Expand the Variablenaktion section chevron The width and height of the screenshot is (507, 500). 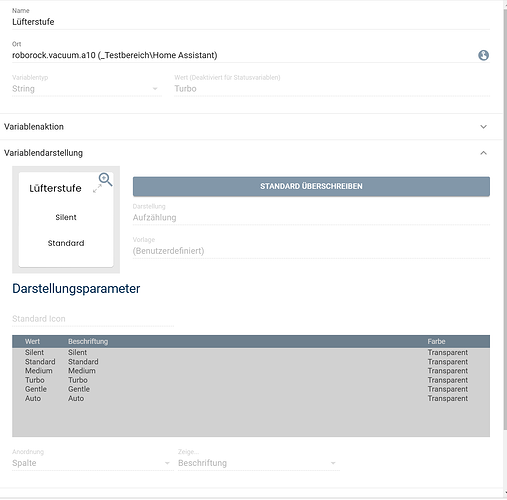(x=483, y=127)
